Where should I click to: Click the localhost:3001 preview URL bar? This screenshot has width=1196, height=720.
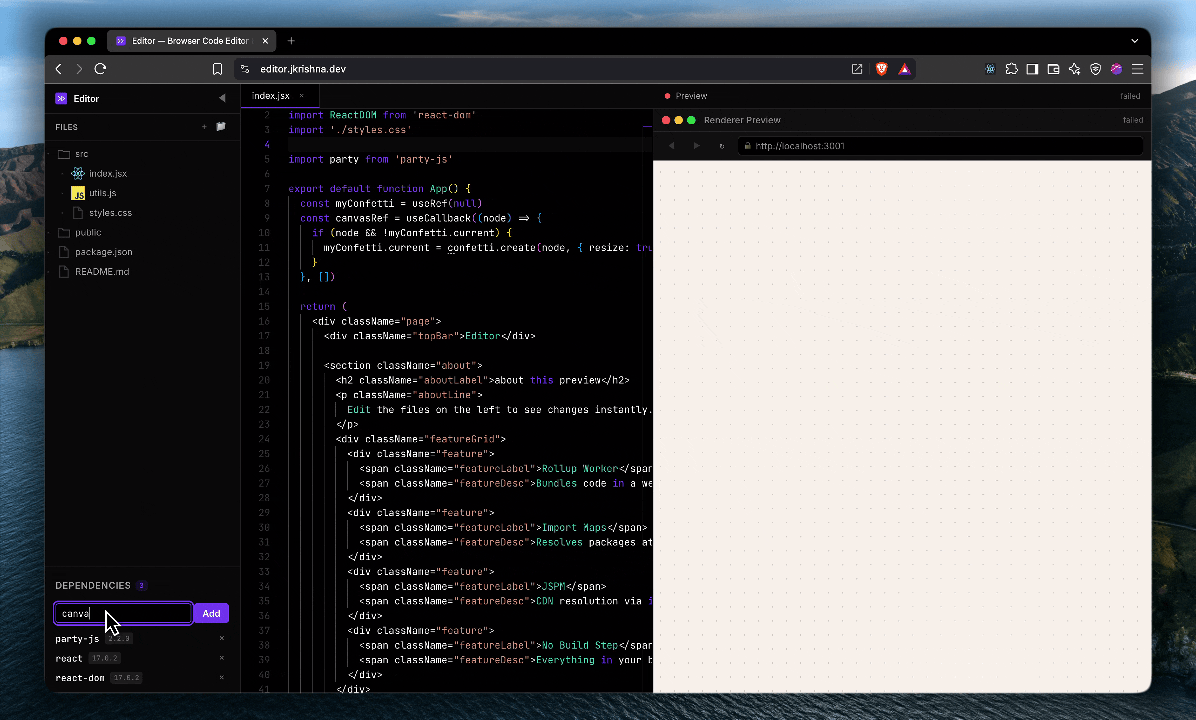(x=940, y=146)
